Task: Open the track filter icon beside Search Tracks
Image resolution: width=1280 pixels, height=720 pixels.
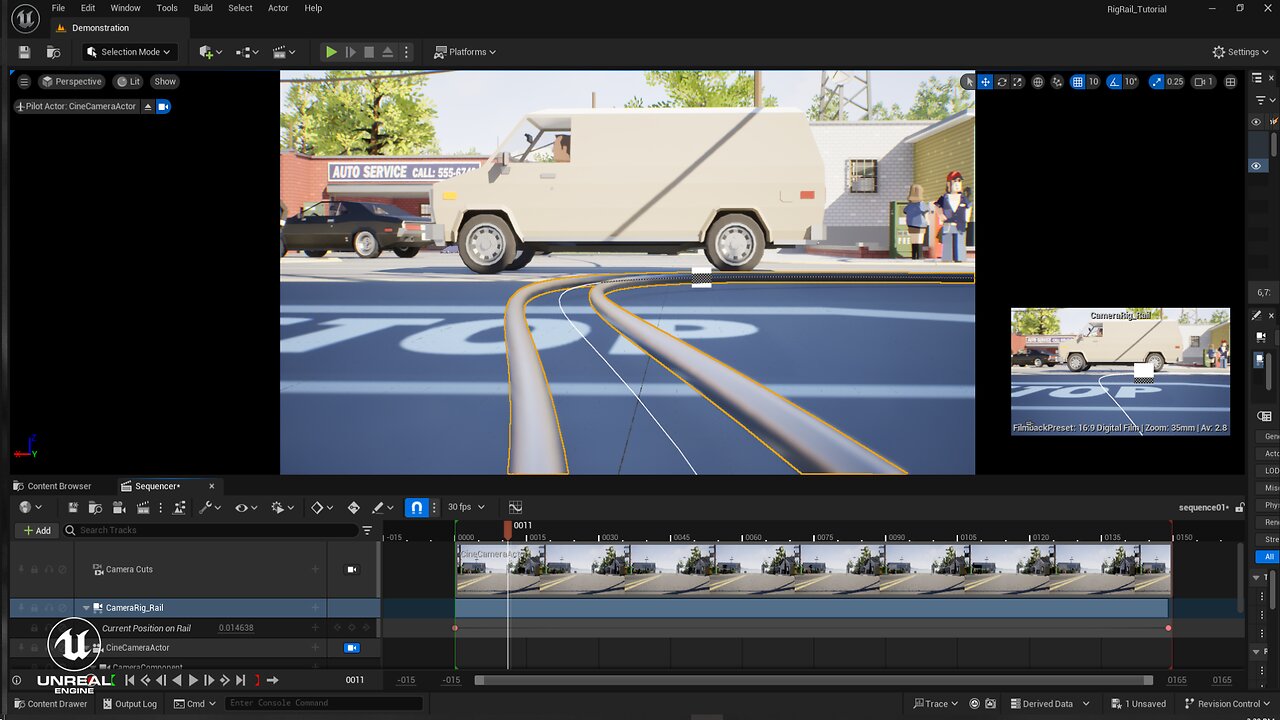Action: (x=367, y=531)
